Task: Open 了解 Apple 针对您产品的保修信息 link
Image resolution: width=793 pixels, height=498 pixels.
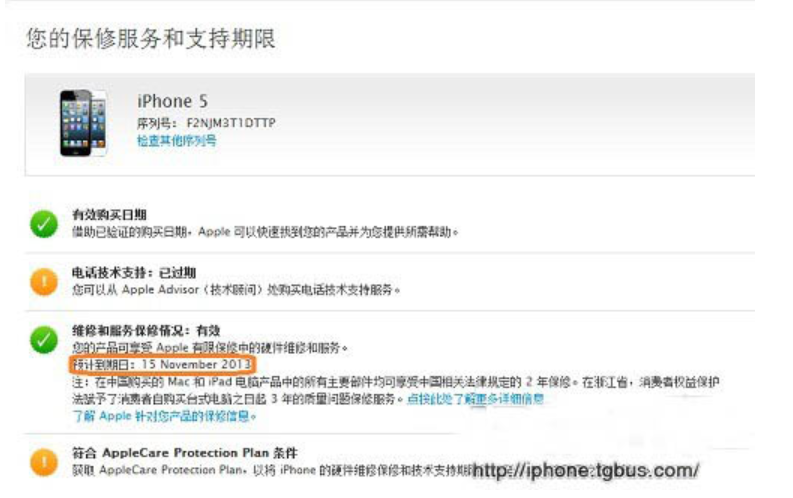Action: [x=164, y=416]
